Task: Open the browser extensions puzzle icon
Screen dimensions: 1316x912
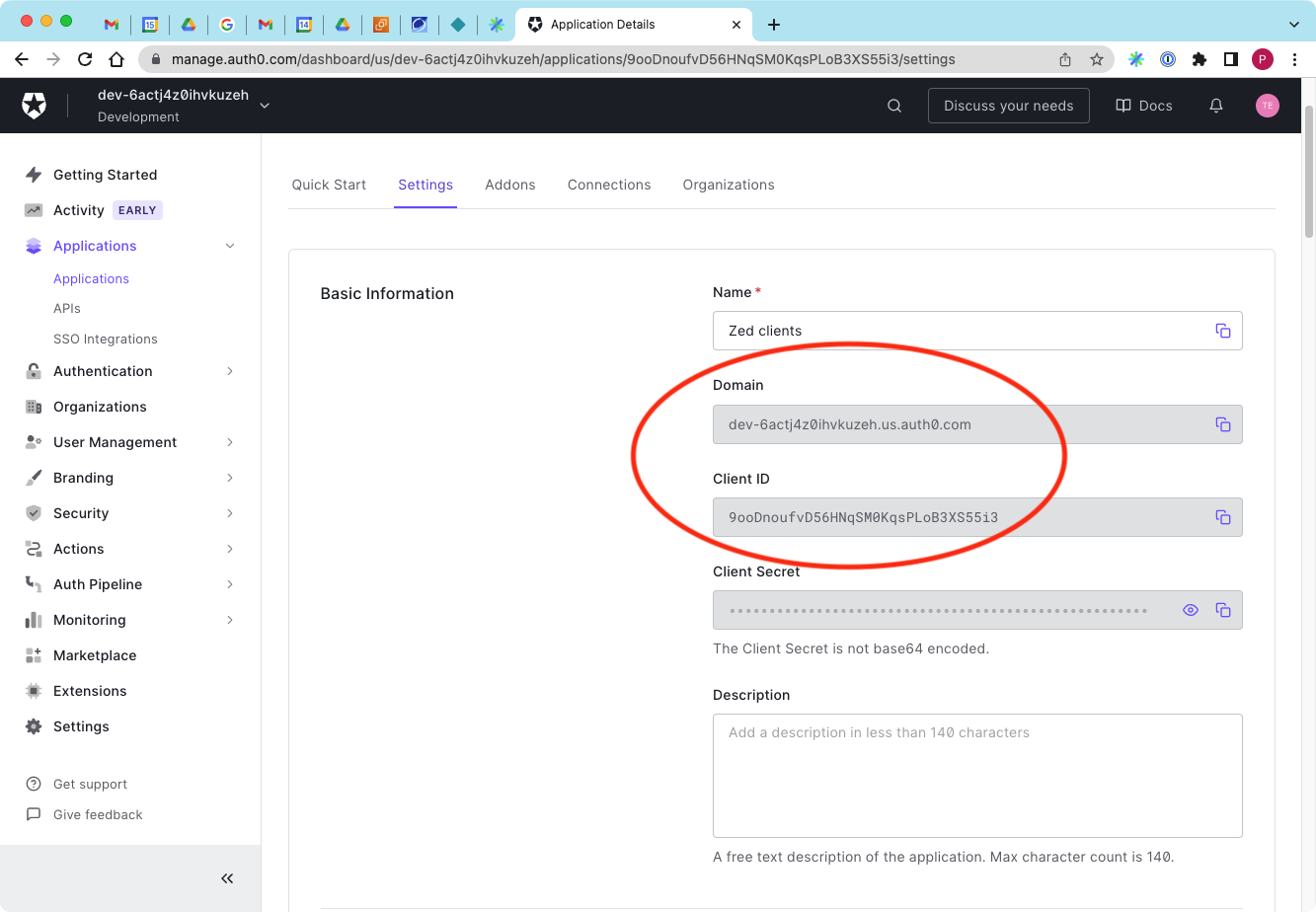Action: (1200, 59)
